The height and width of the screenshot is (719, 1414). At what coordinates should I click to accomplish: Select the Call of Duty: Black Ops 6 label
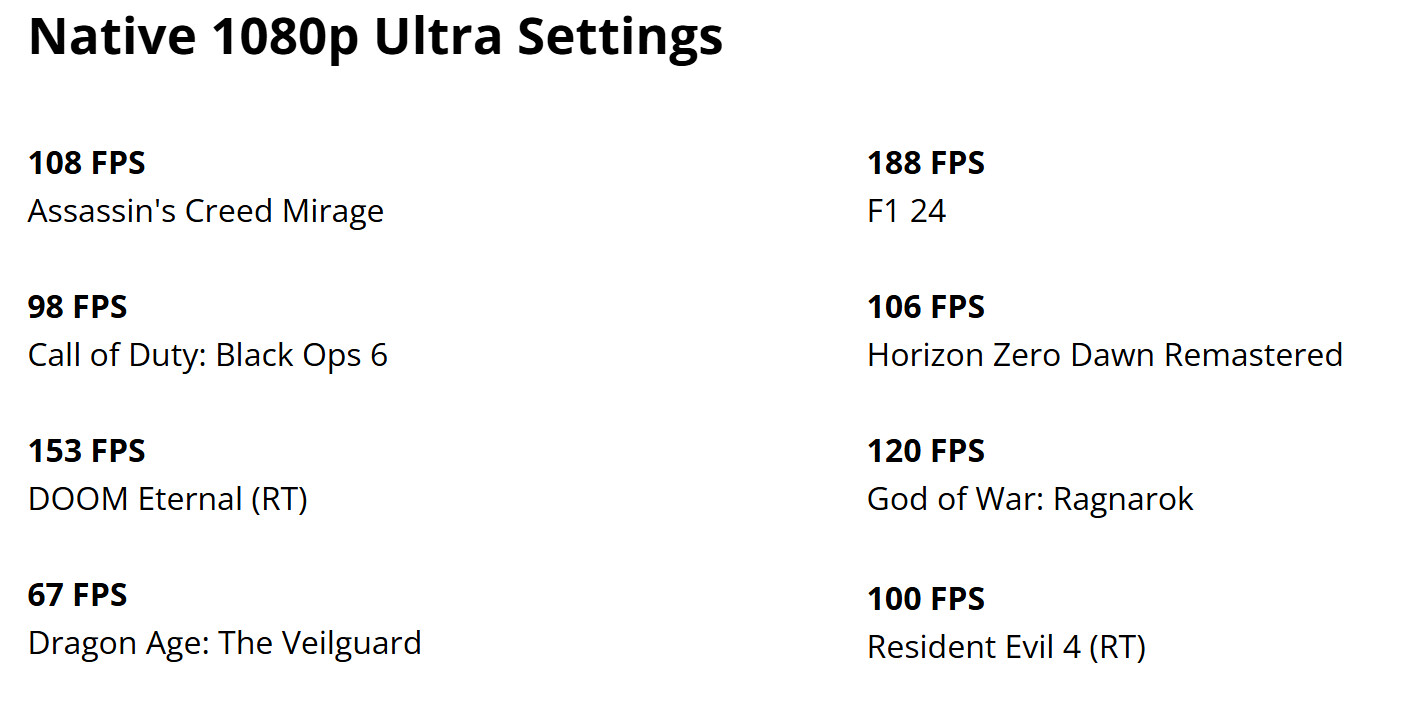(x=208, y=355)
